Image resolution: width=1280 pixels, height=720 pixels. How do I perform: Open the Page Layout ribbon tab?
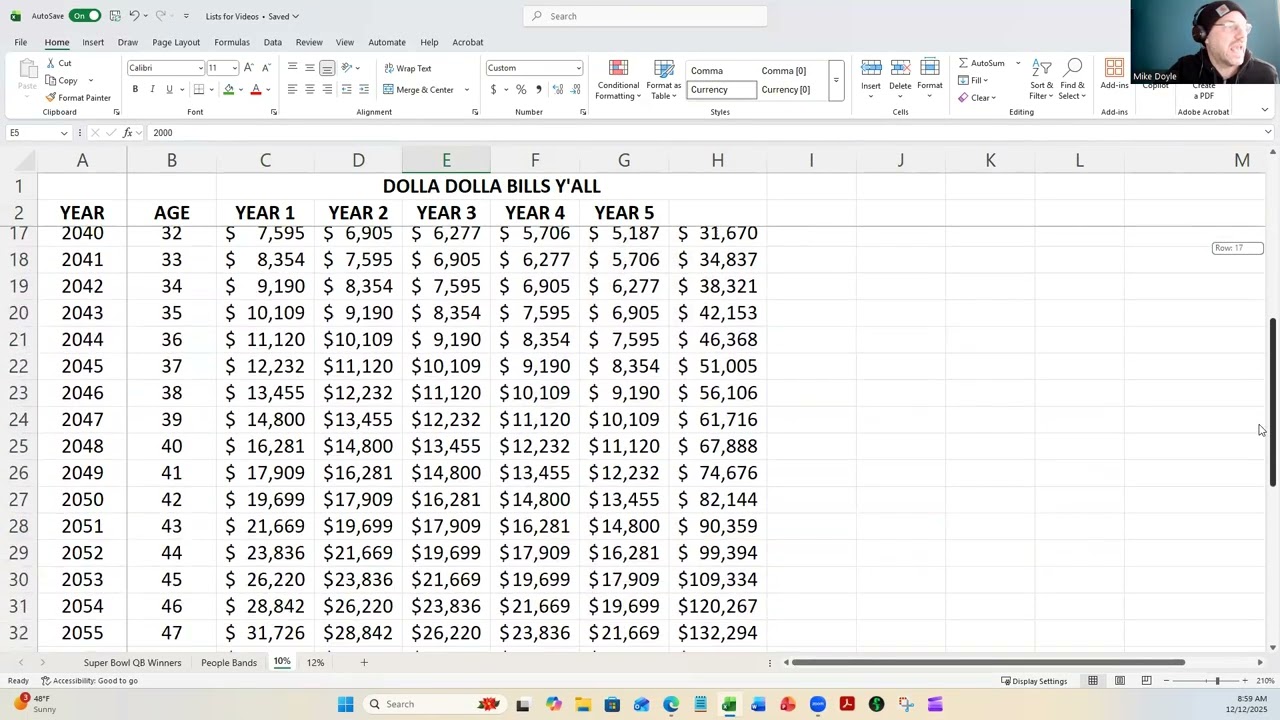(176, 42)
